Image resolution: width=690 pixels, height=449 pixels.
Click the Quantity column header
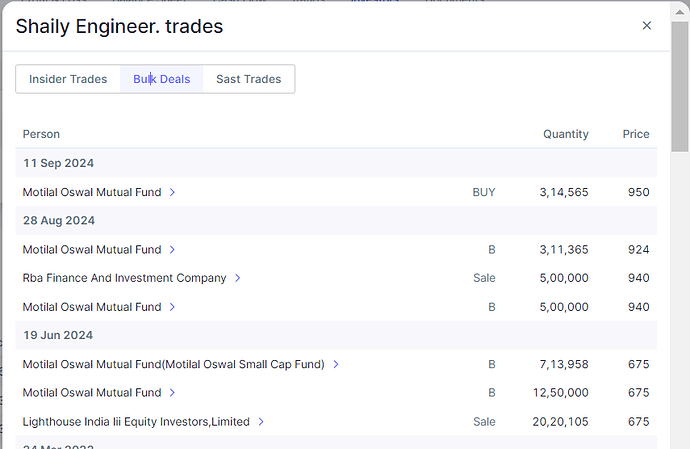pos(565,134)
